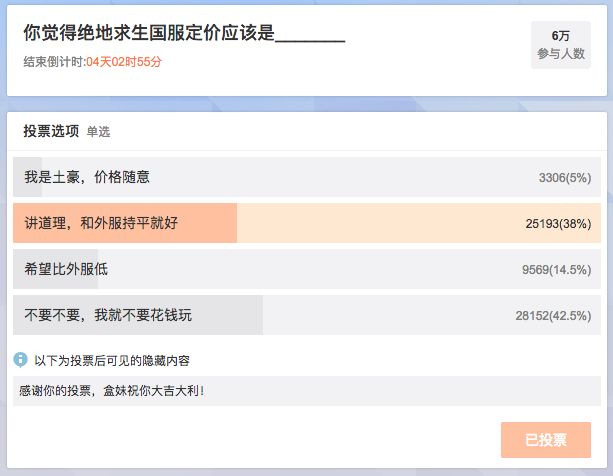Click the 9569(14.5%) vote count
Screen dimensions: 613x476
(557, 270)
